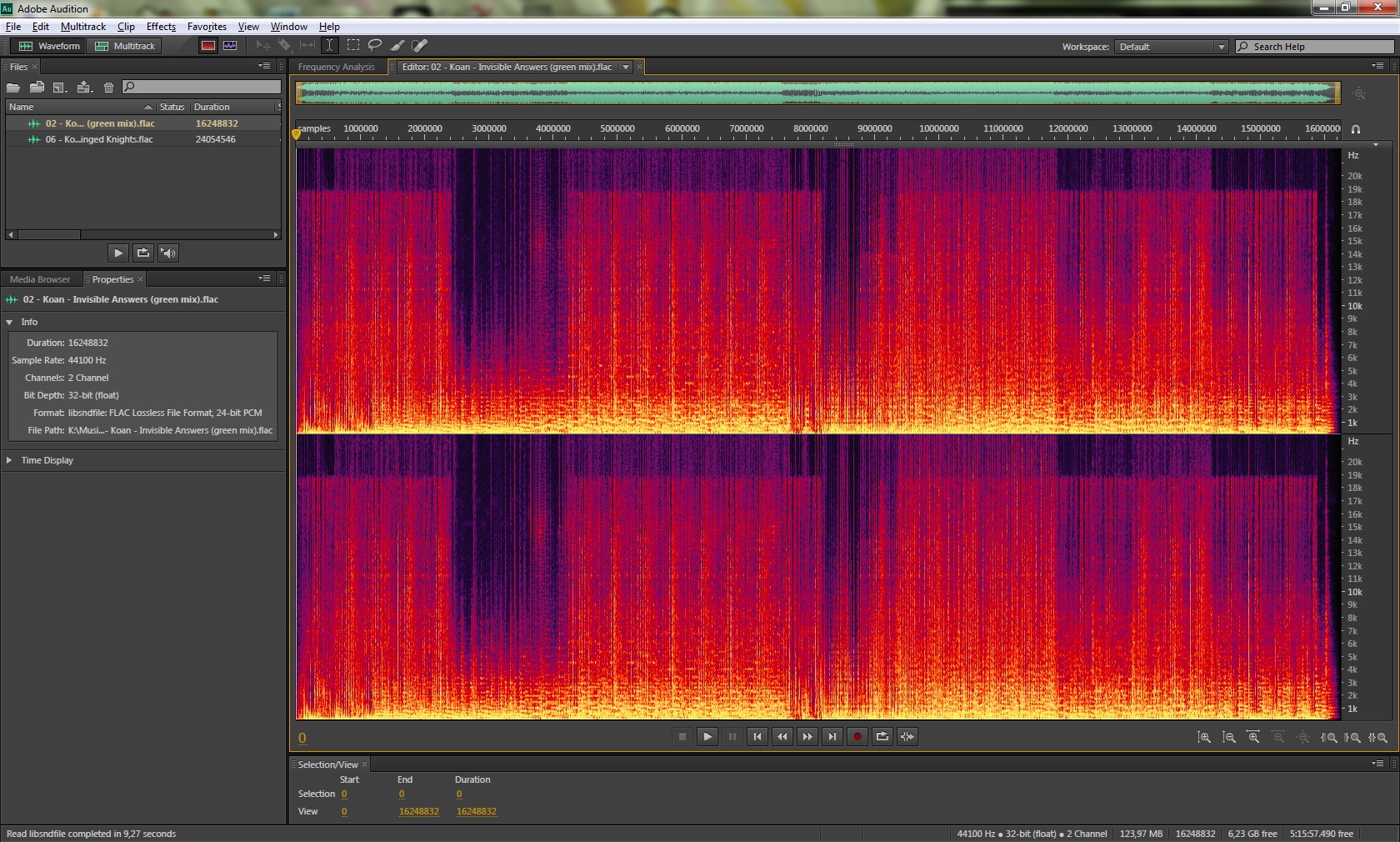Select the Paintbrush Selection tool
Image resolution: width=1400 pixels, height=842 pixels.
click(x=397, y=46)
